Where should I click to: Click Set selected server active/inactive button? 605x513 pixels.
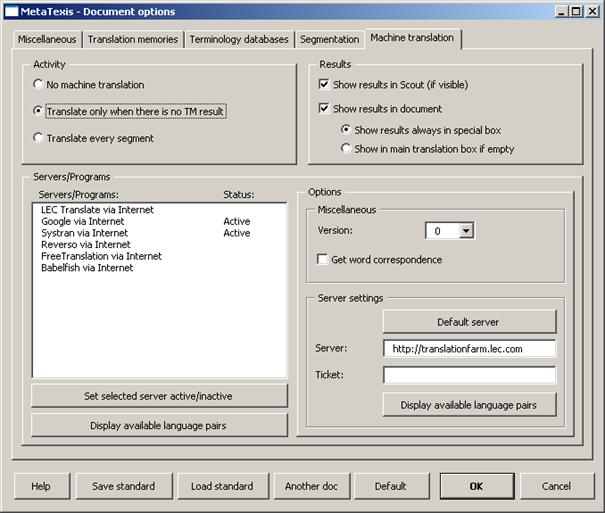click(x=159, y=396)
